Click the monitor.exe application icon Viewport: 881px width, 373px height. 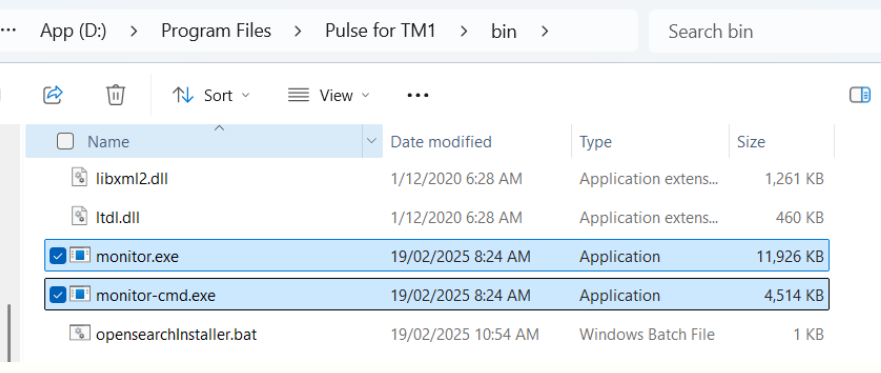[x=80, y=256]
